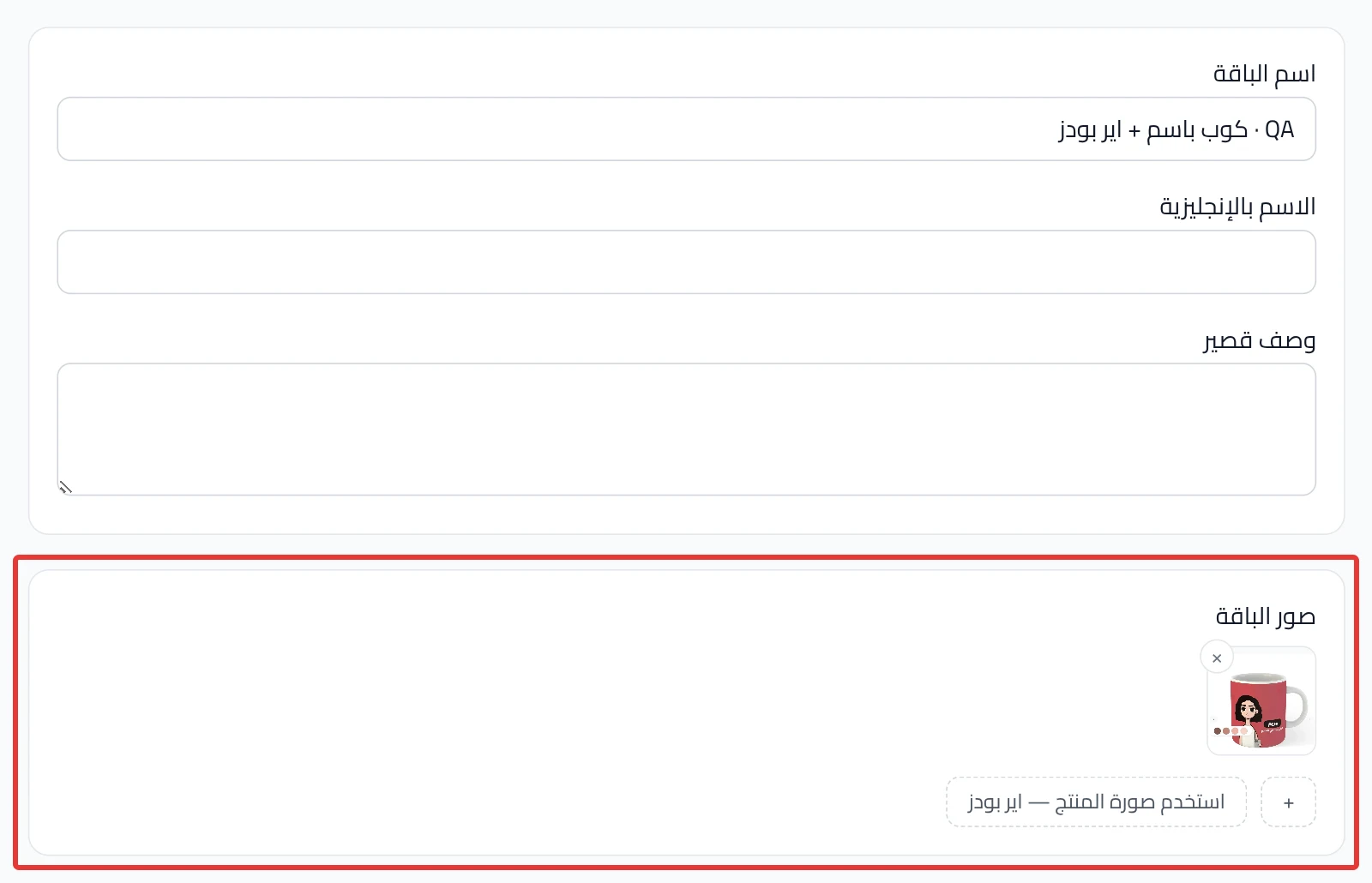
Task: Click the الاسم بالإنجليزية label
Action: (1237, 207)
